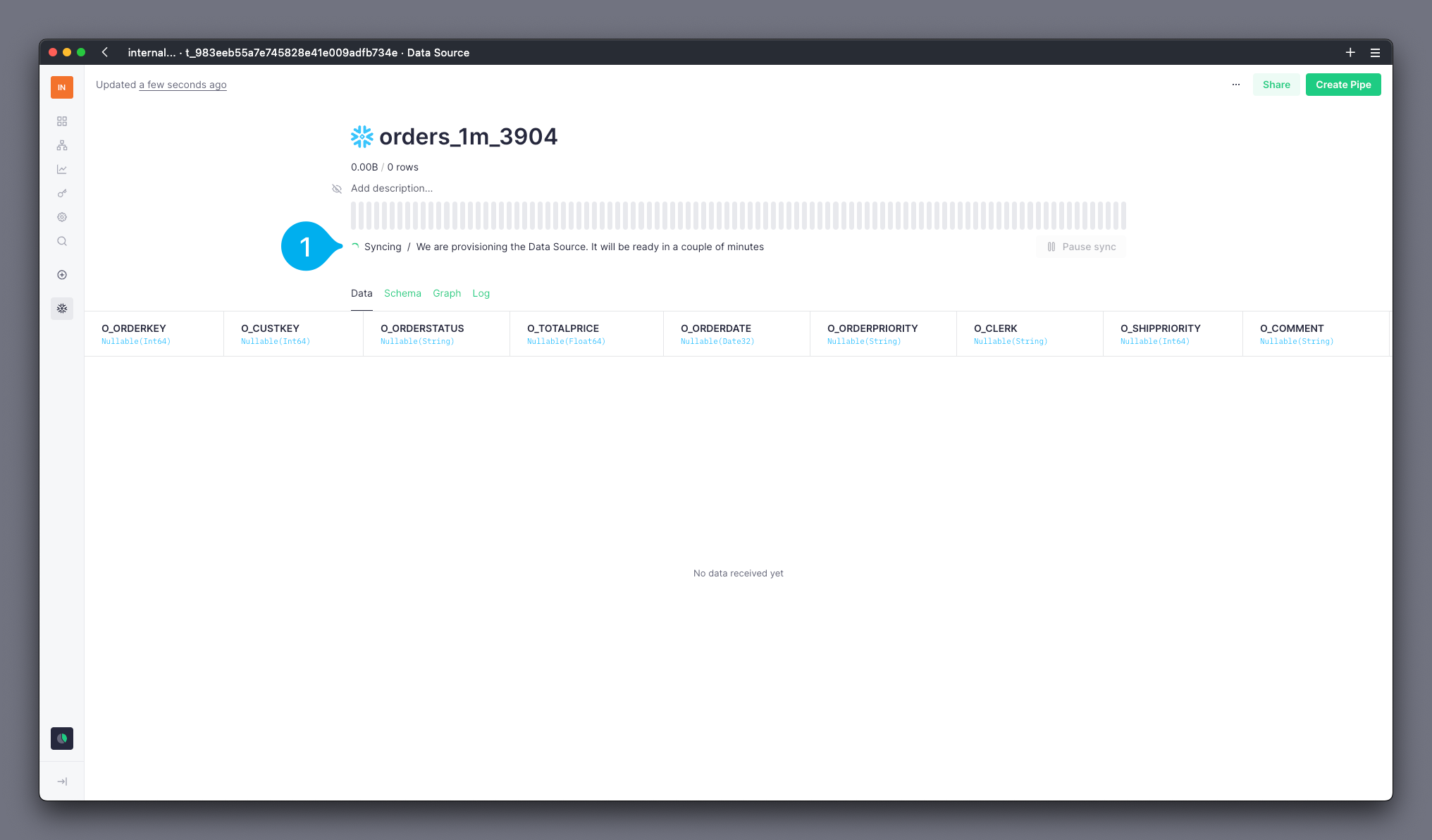Open the time series chart icon
The height and width of the screenshot is (840, 1432).
(x=62, y=169)
